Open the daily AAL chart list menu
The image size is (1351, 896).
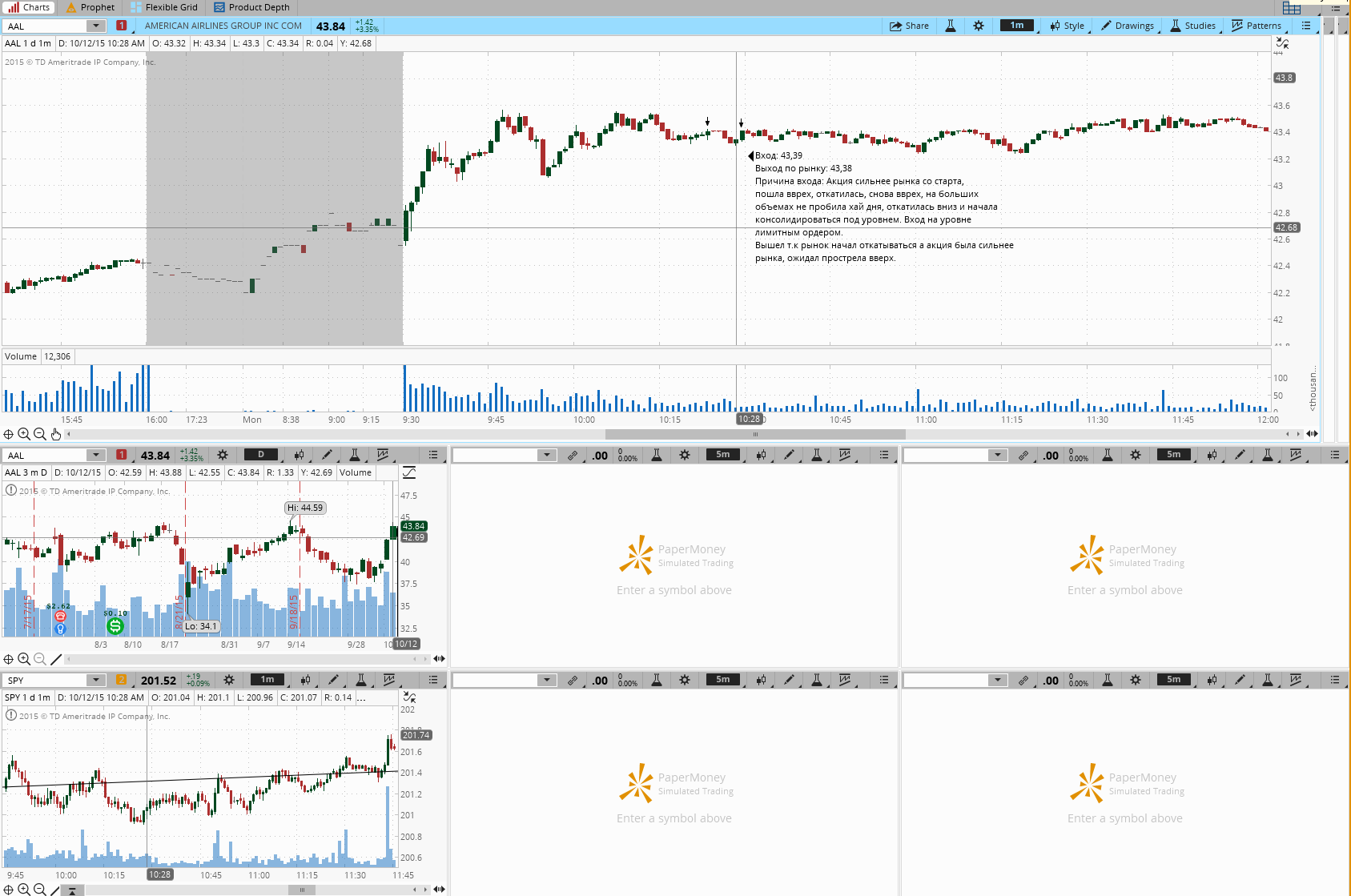pos(433,455)
